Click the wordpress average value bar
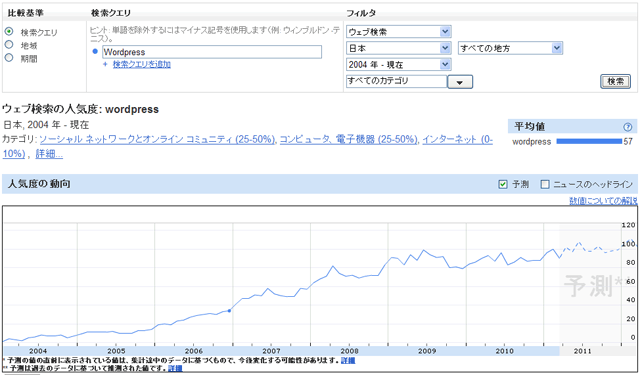The width and height of the screenshot is (640, 375). (589, 142)
